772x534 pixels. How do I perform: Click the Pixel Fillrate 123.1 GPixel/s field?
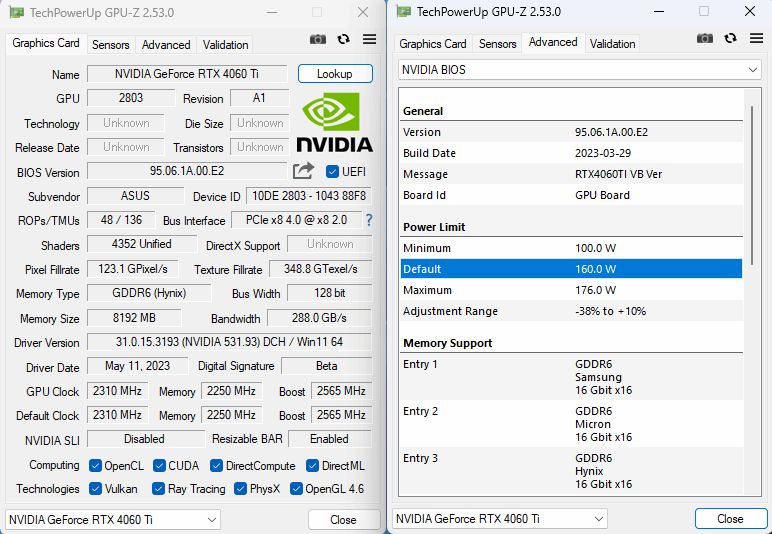pos(133,269)
